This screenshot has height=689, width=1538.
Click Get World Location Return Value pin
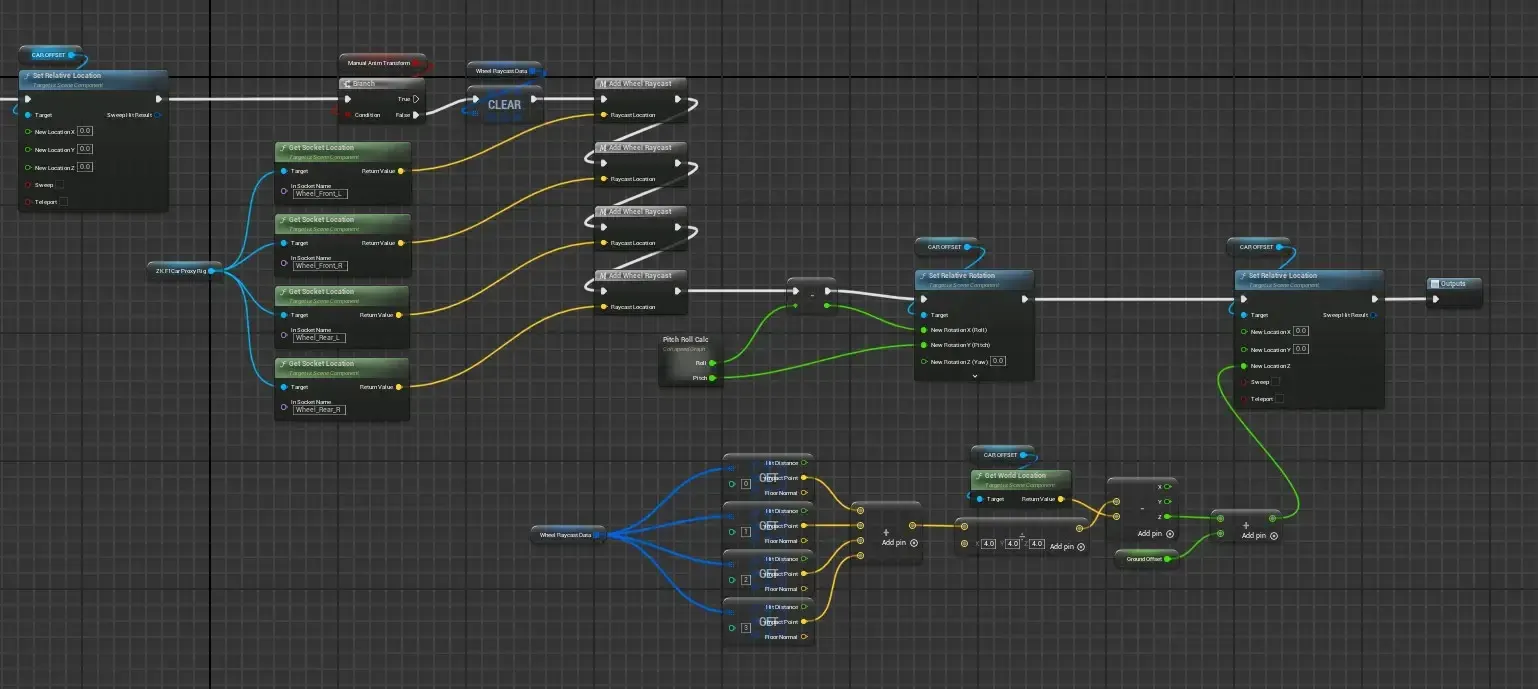pyautogui.click(x=1060, y=498)
